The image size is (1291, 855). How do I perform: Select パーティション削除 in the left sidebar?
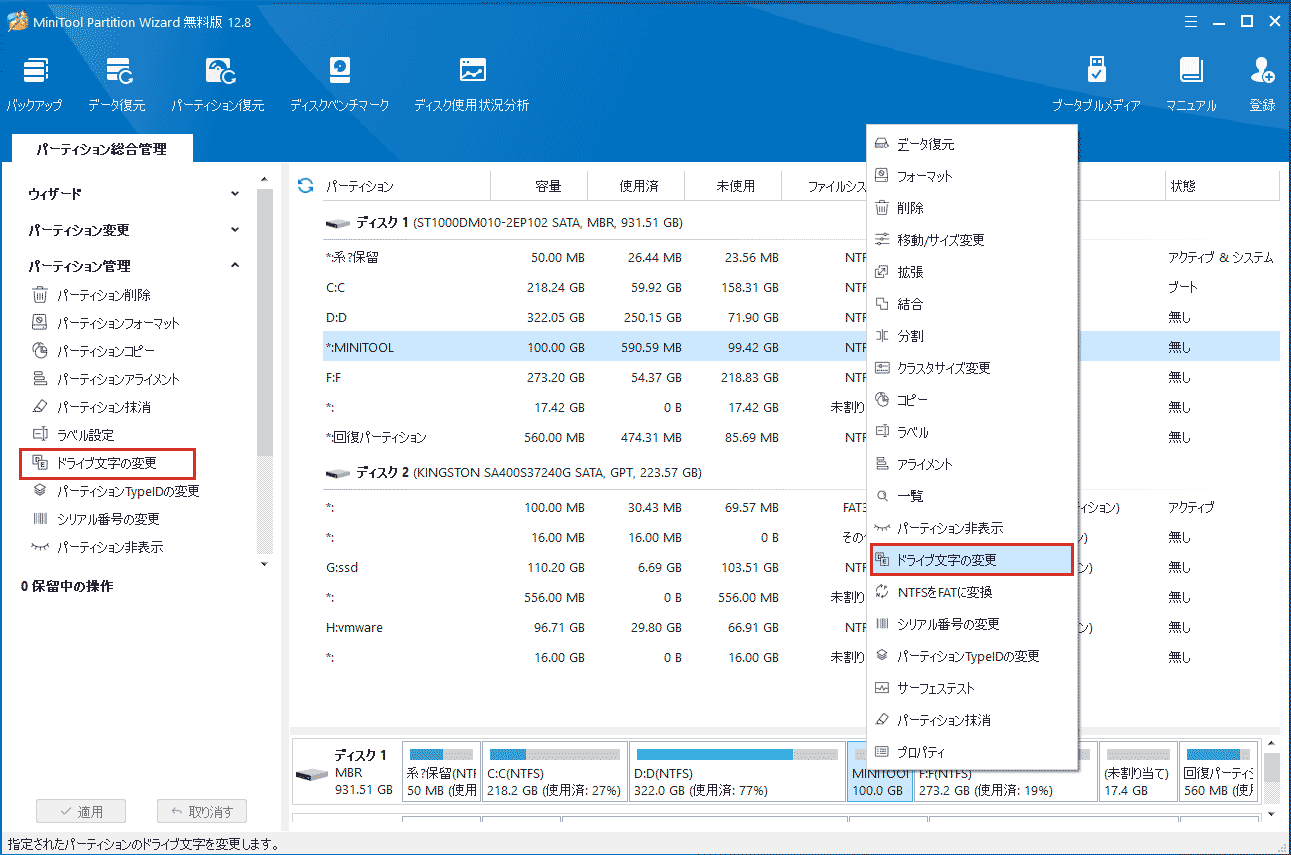[x=92, y=295]
